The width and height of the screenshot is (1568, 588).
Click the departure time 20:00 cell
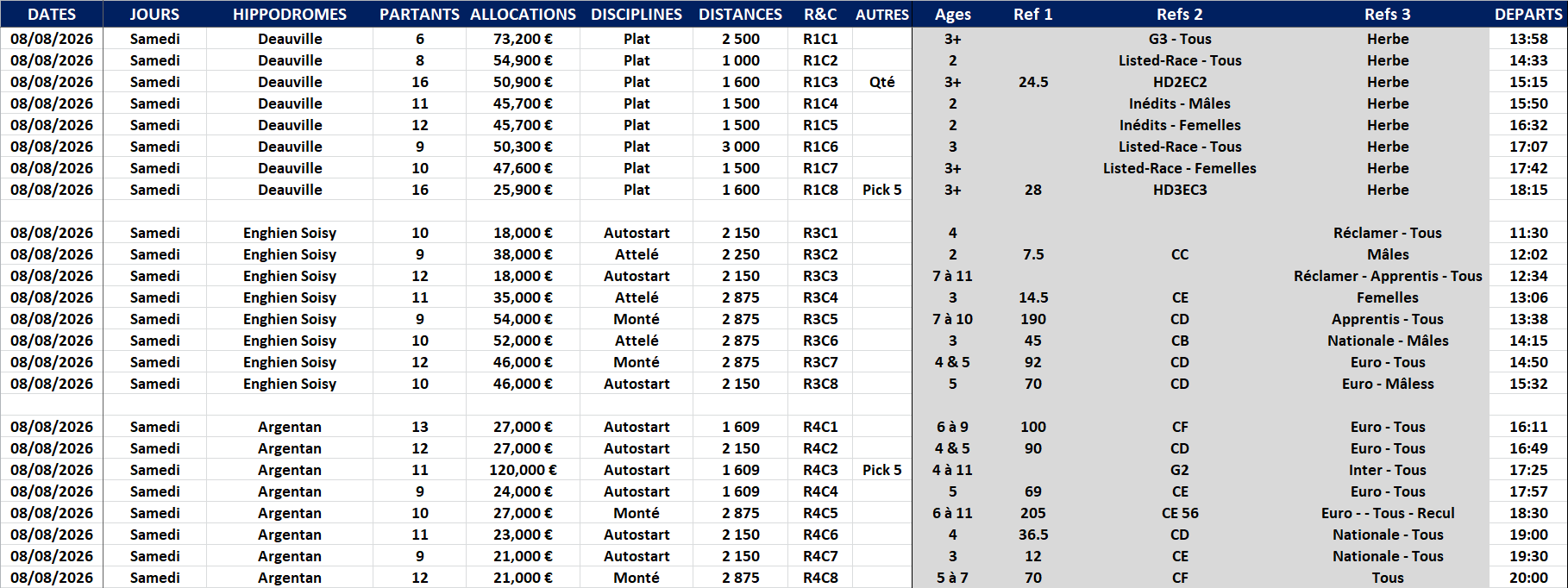tap(1528, 578)
